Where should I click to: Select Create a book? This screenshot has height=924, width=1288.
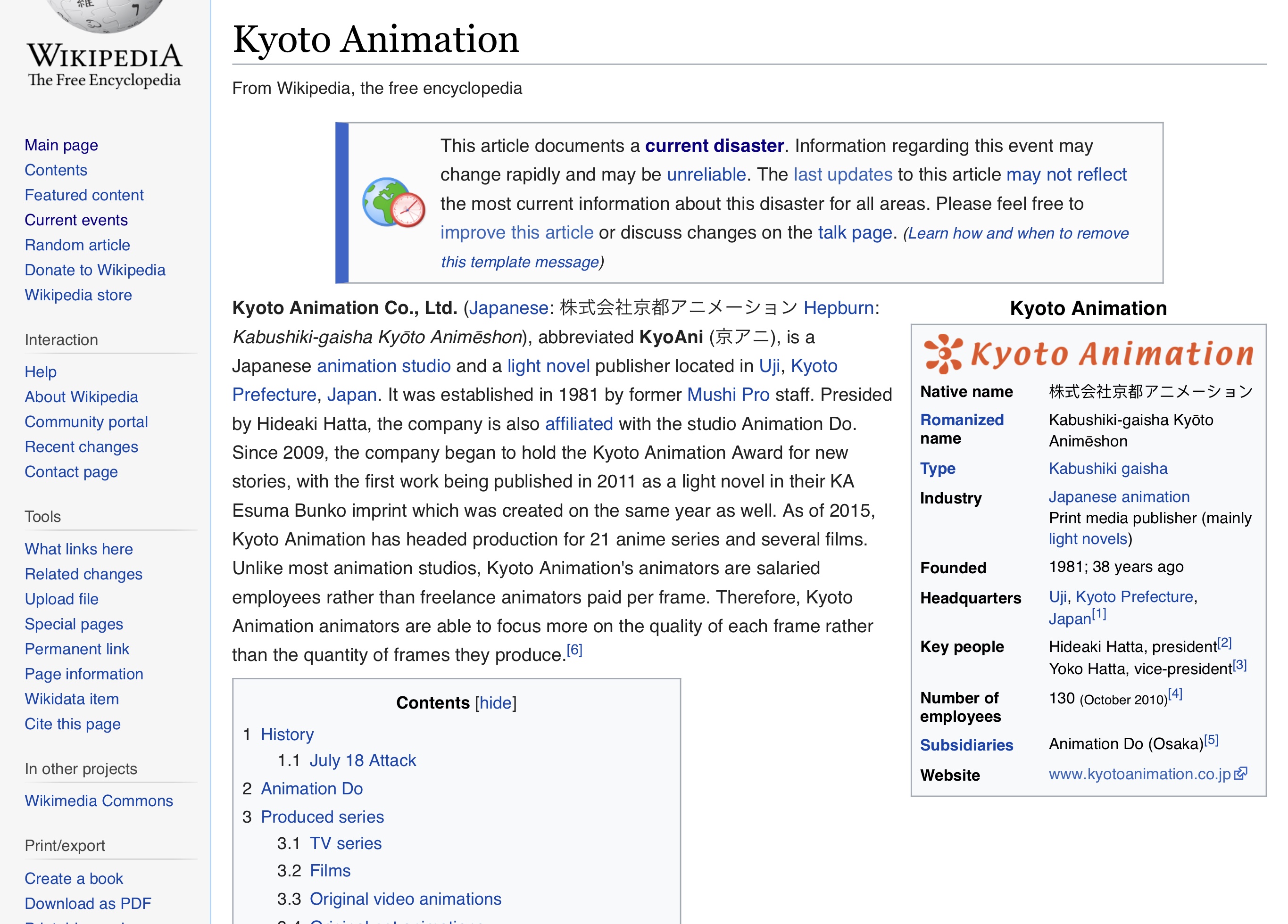[74, 879]
